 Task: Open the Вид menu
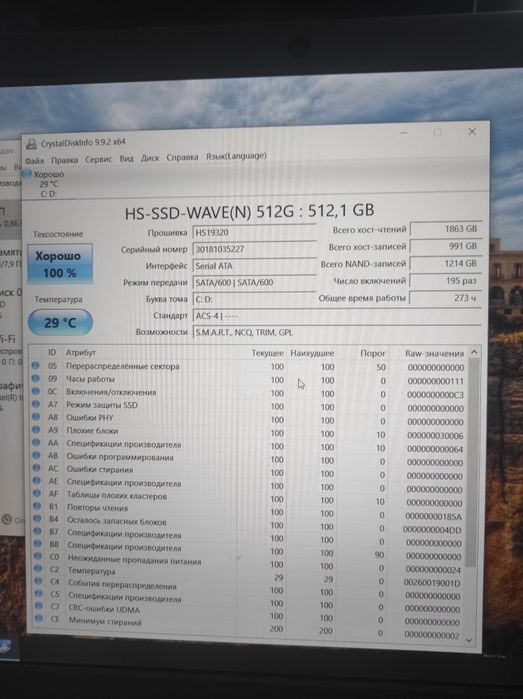pyautogui.click(x=126, y=159)
